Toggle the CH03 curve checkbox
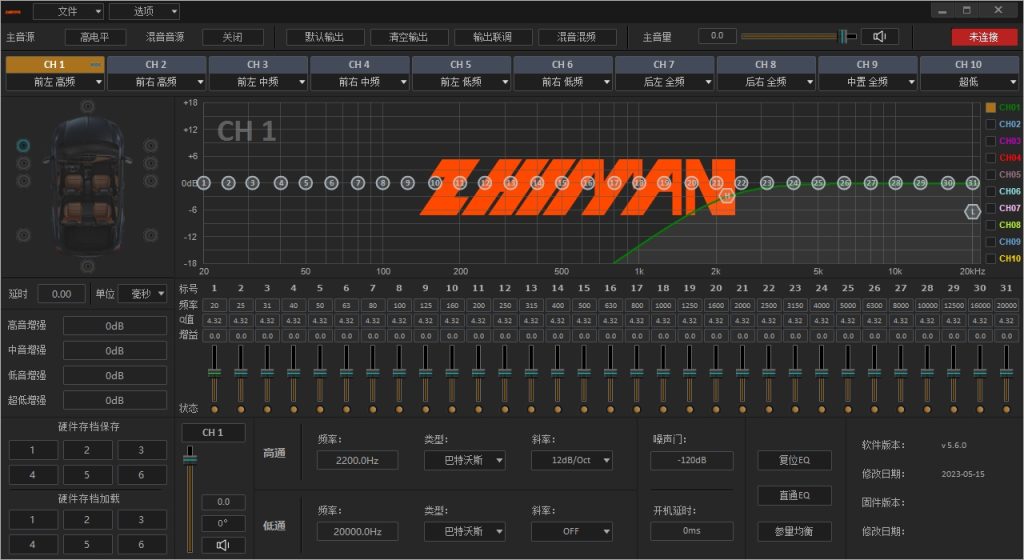The width and height of the screenshot is (1024, 560). pos(991,141)
